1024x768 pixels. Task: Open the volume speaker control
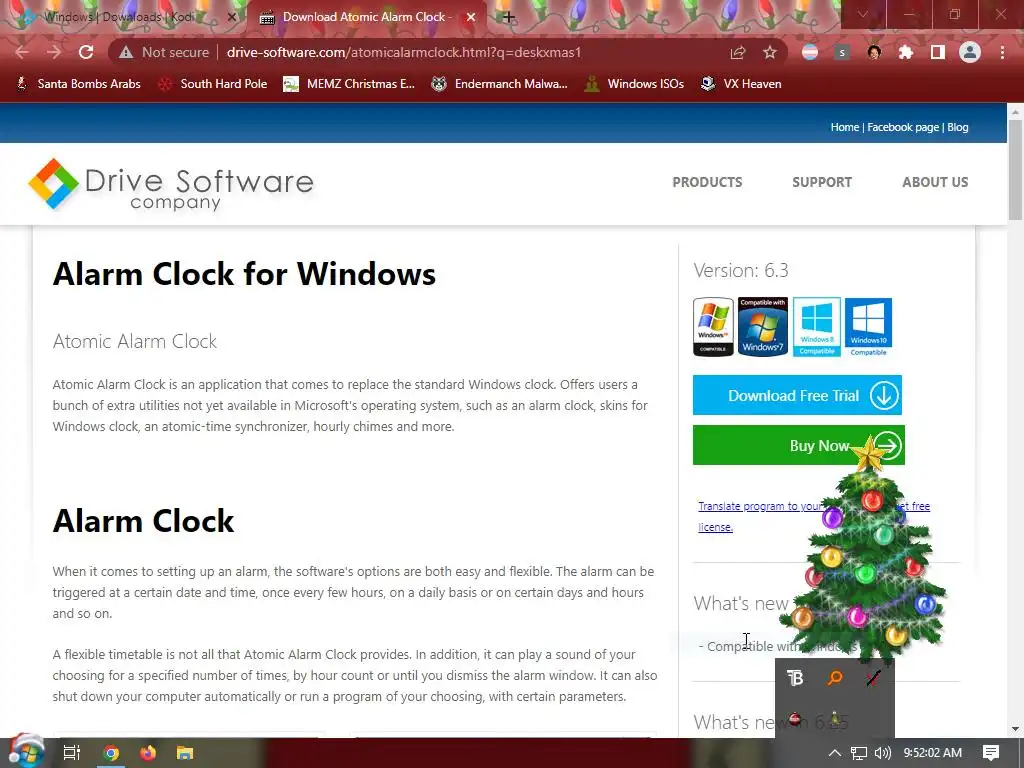883,753
